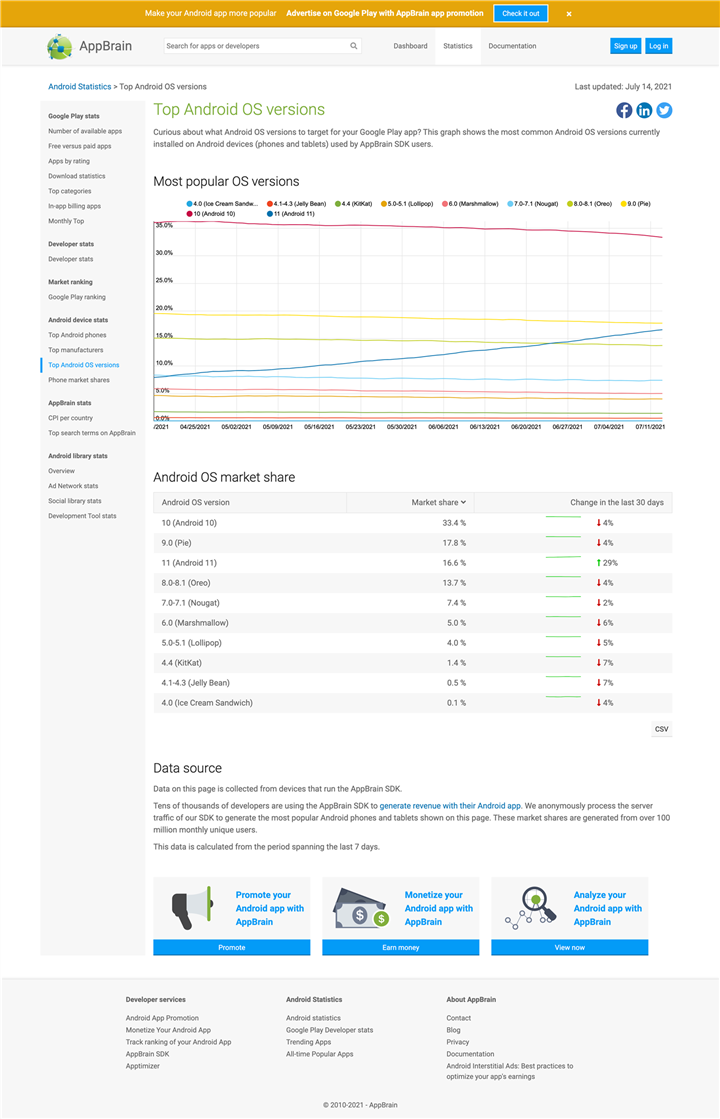The height and width of the screenshot is (1119, 720).
Task: Open Developer stats sidebar link
Action: click(x=70, y=259)
